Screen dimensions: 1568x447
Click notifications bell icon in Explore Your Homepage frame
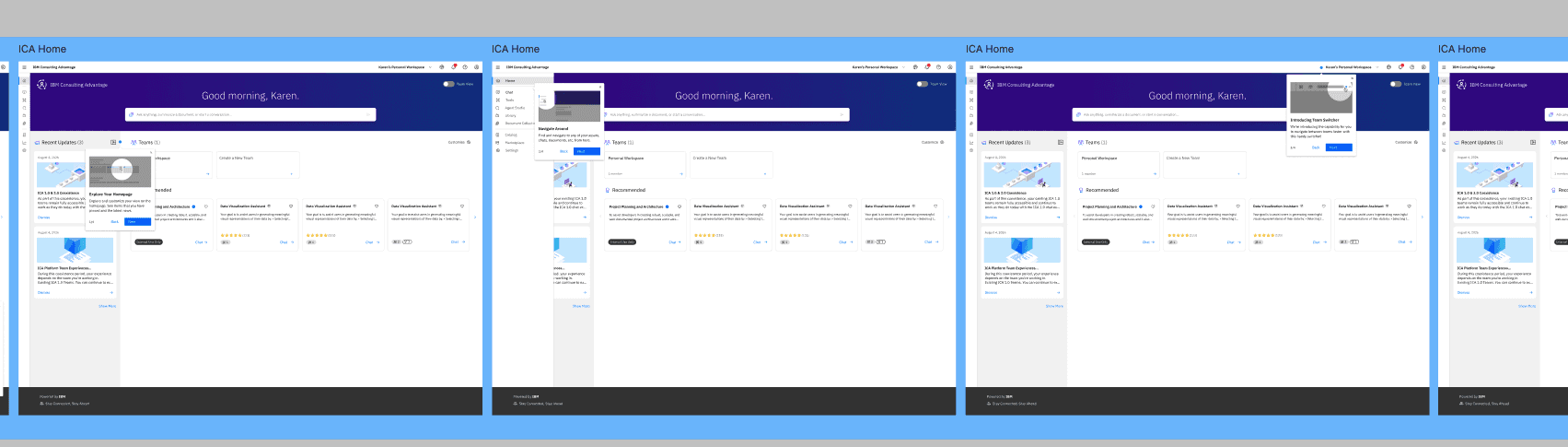(453, 67)
